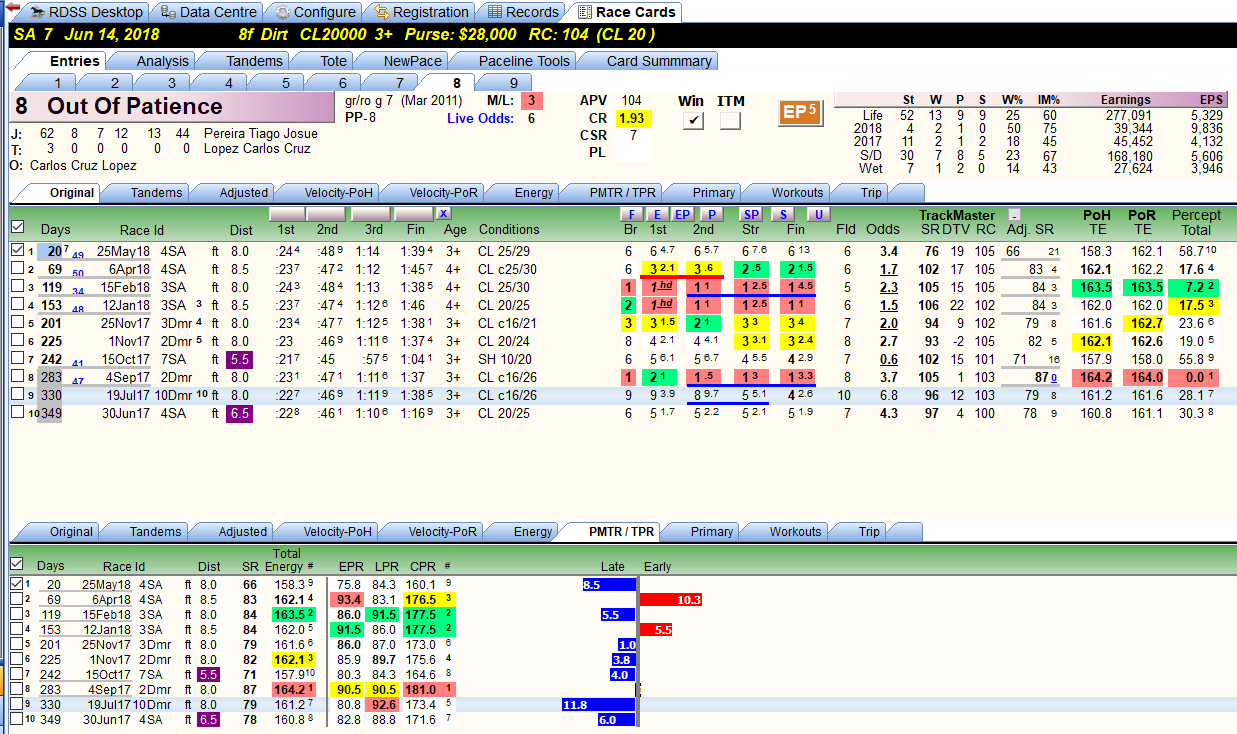
Task: Click the blank button above the 3rd column
Action: tap(372, 214)
